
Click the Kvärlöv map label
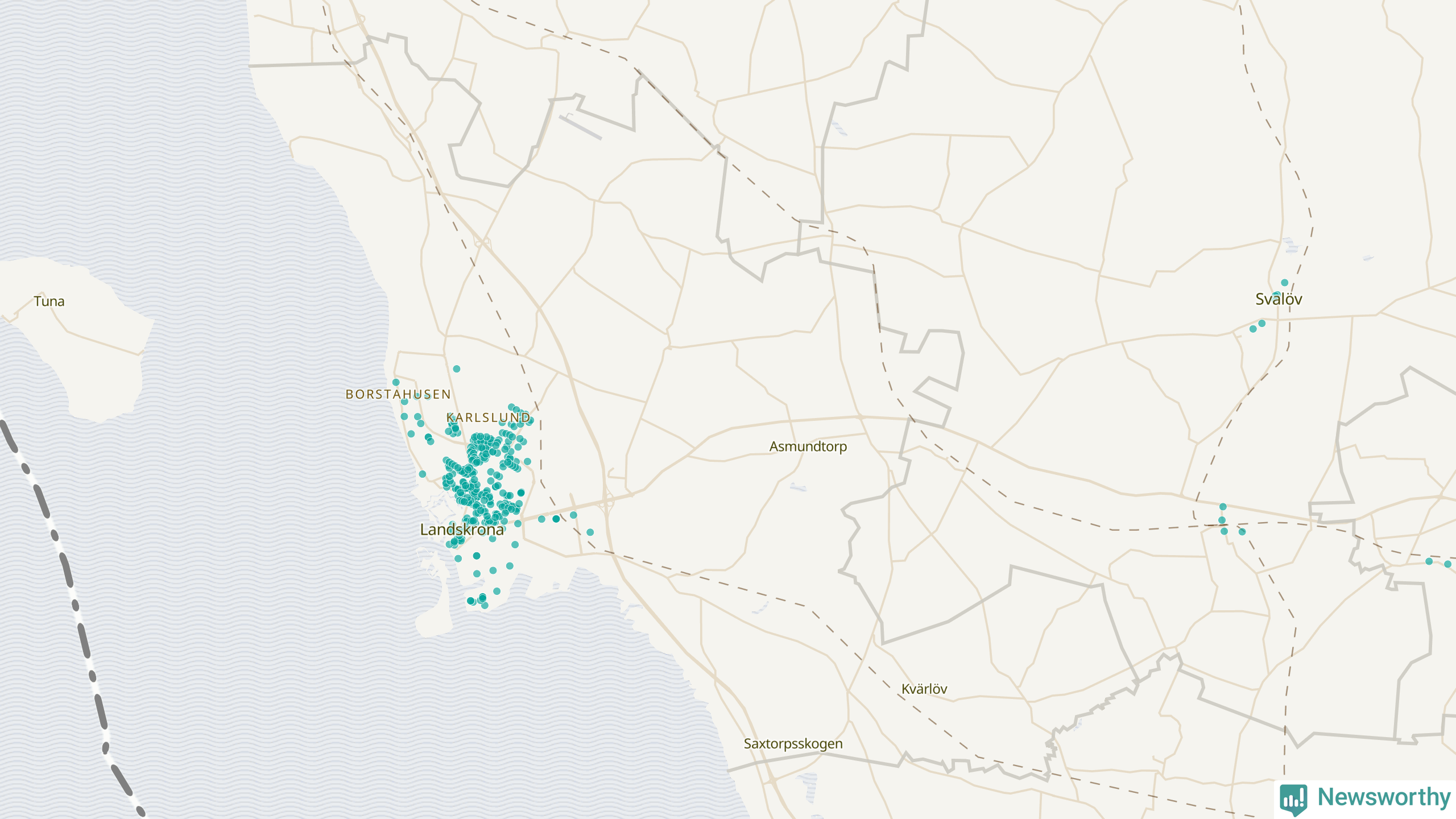tap(924, 689)
